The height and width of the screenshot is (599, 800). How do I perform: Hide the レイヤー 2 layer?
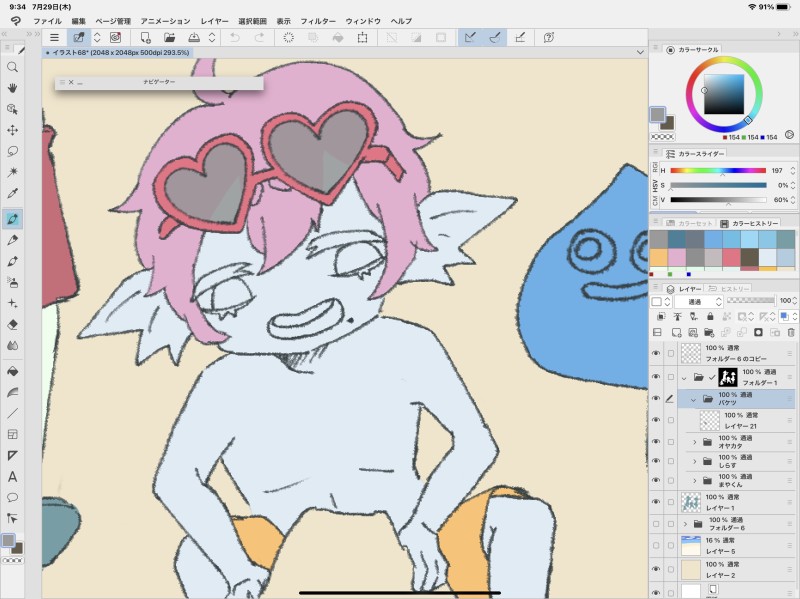656,569
